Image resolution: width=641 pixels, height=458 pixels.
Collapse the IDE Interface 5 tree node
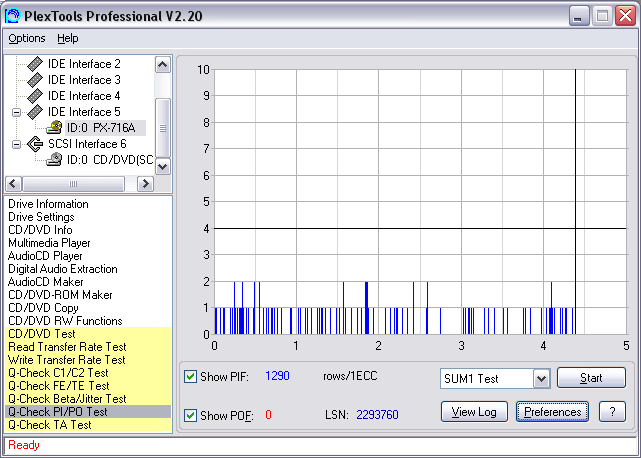16,112
